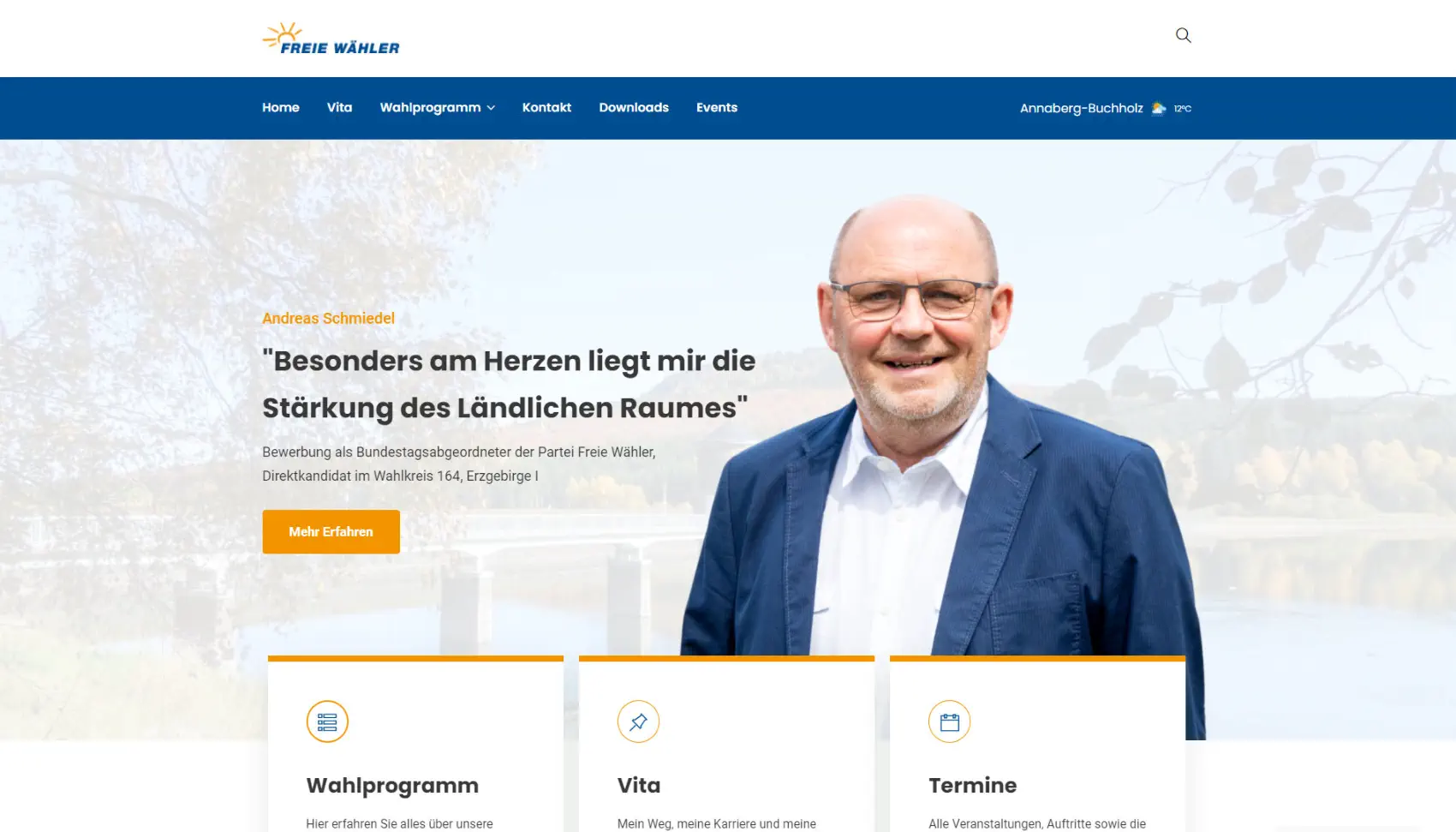This screenshot has width=1456, height=832.
Task: Click the Vita pin icon
Action: coord(638,721)
